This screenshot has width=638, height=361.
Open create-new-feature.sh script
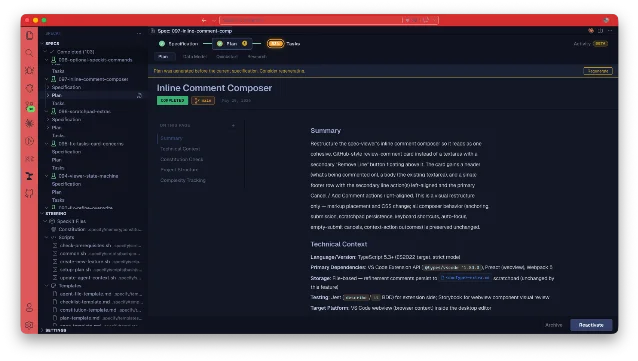click(98, 262)
